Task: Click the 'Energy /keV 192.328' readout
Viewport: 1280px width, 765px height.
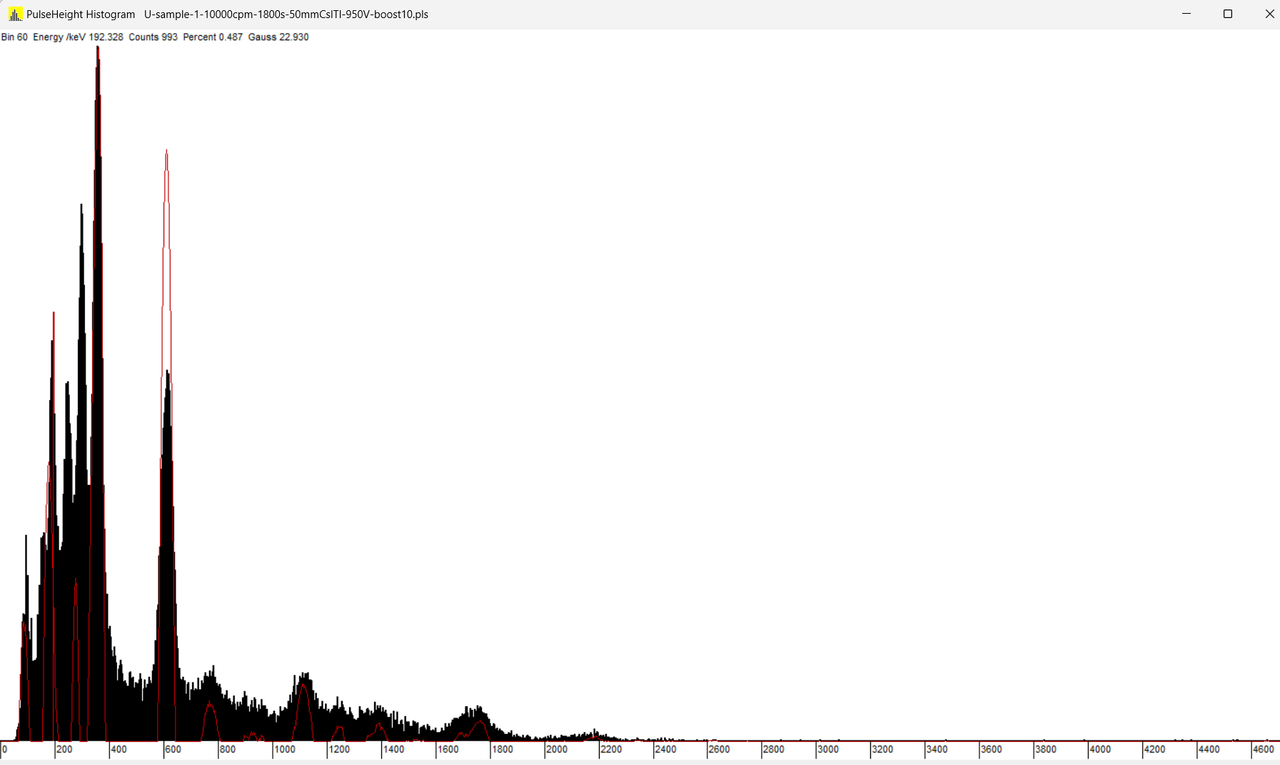Action: (76, 37)
